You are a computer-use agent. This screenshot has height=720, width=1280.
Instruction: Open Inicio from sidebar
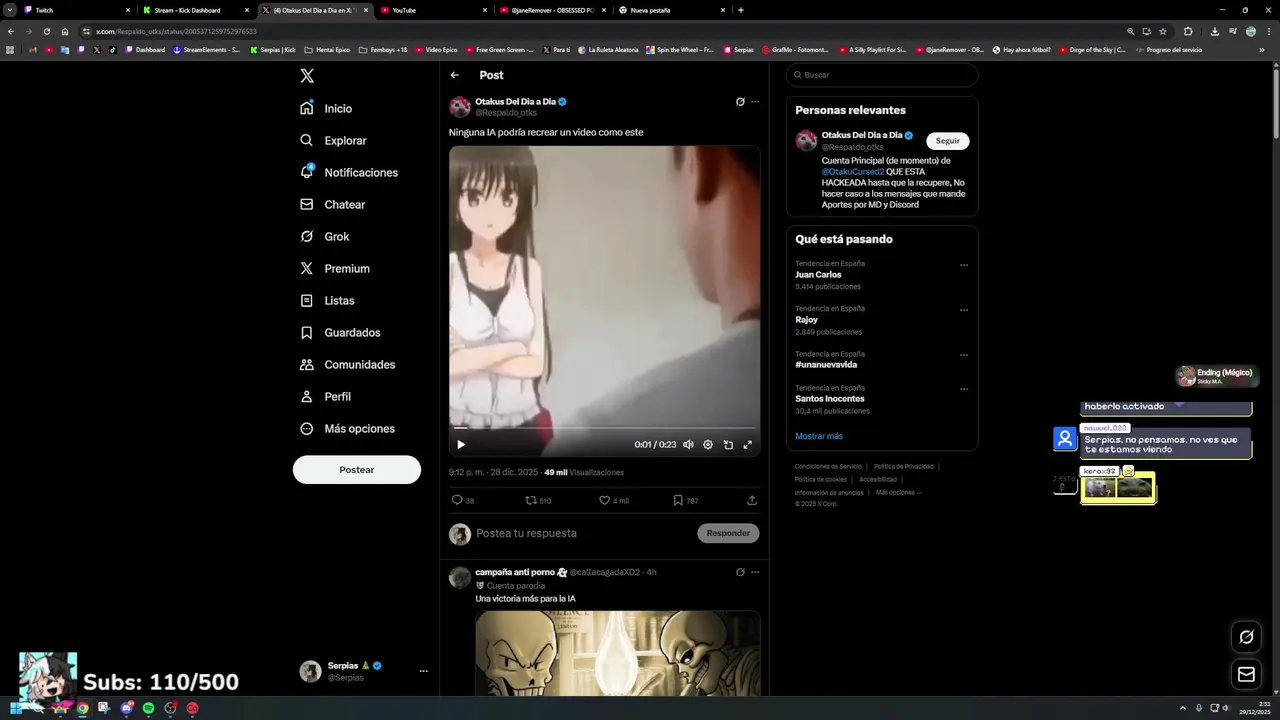326,108
